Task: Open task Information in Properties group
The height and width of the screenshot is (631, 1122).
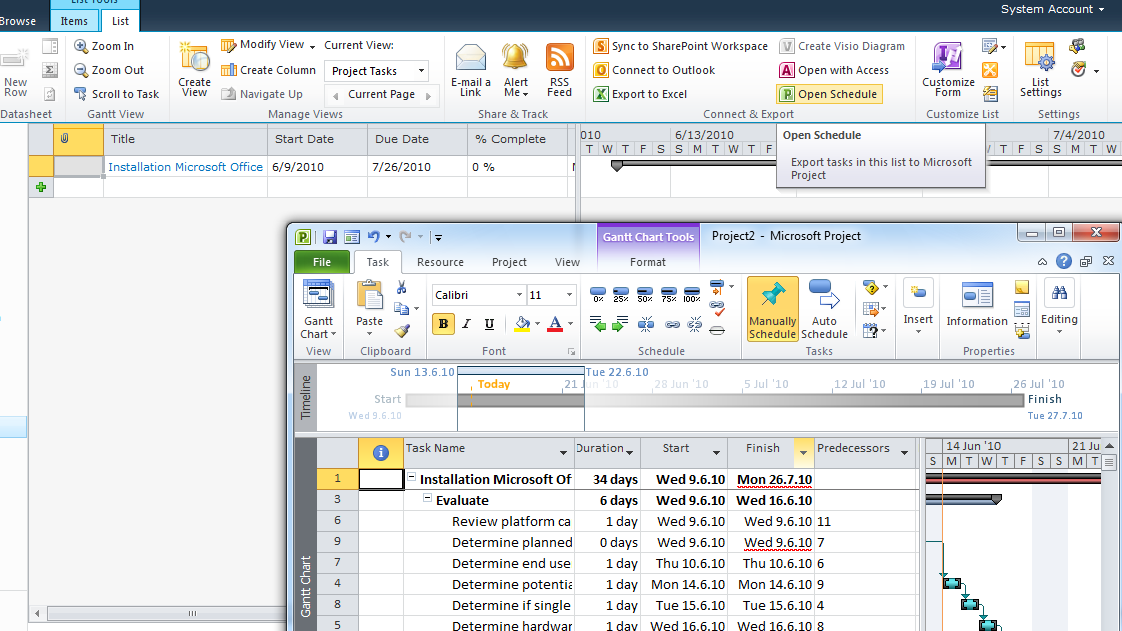Action: (x=977, y=305)
